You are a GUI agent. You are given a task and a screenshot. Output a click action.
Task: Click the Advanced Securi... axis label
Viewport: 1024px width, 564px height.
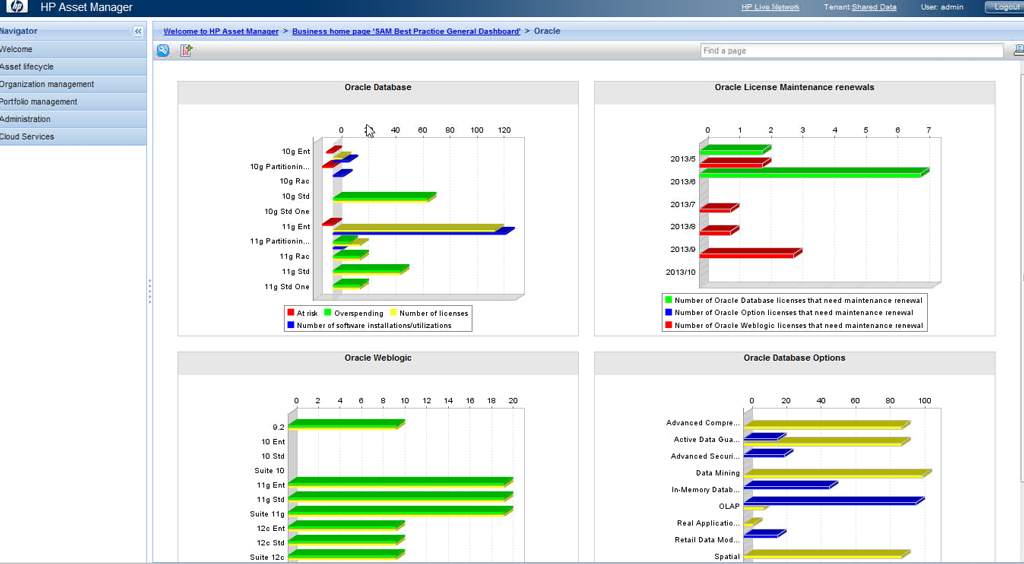click(x=705, y=456)
